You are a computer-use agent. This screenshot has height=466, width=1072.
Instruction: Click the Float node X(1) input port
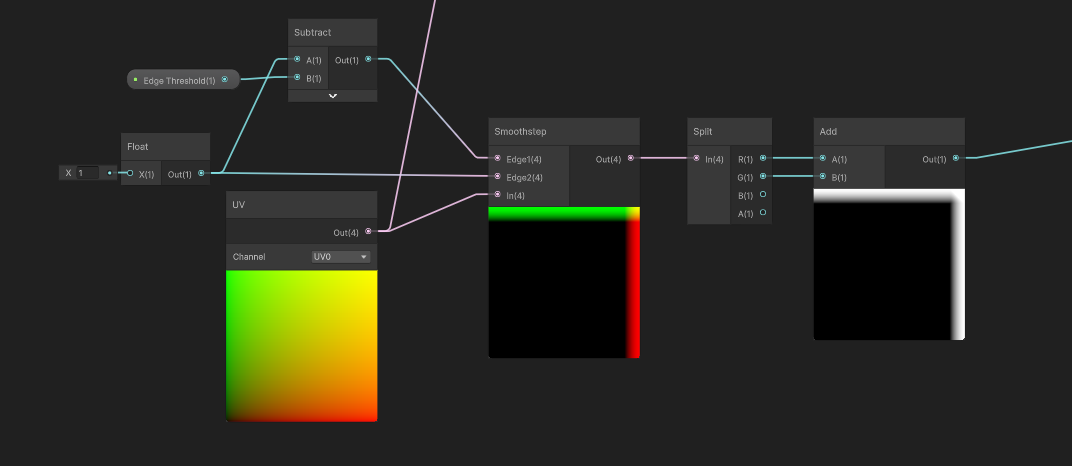[130, 174]
